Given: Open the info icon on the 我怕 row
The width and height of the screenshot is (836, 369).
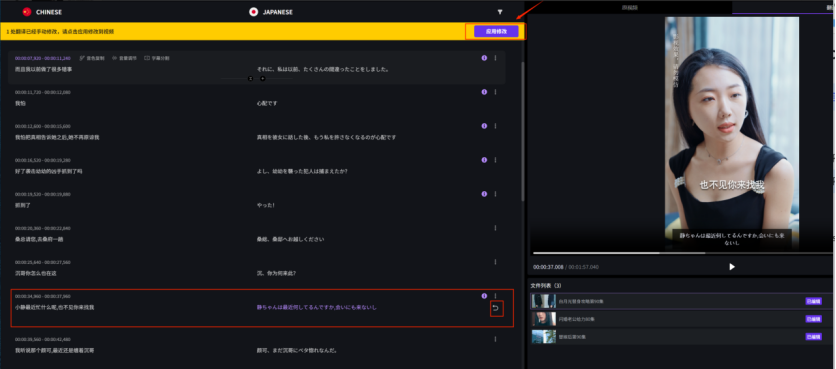Looking at the screenshot, I should (x=484, y=92).
